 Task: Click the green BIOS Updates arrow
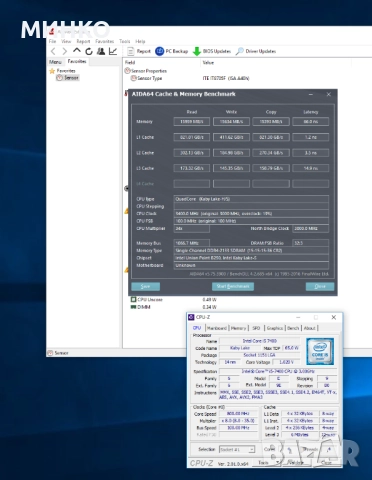point(197,51)
